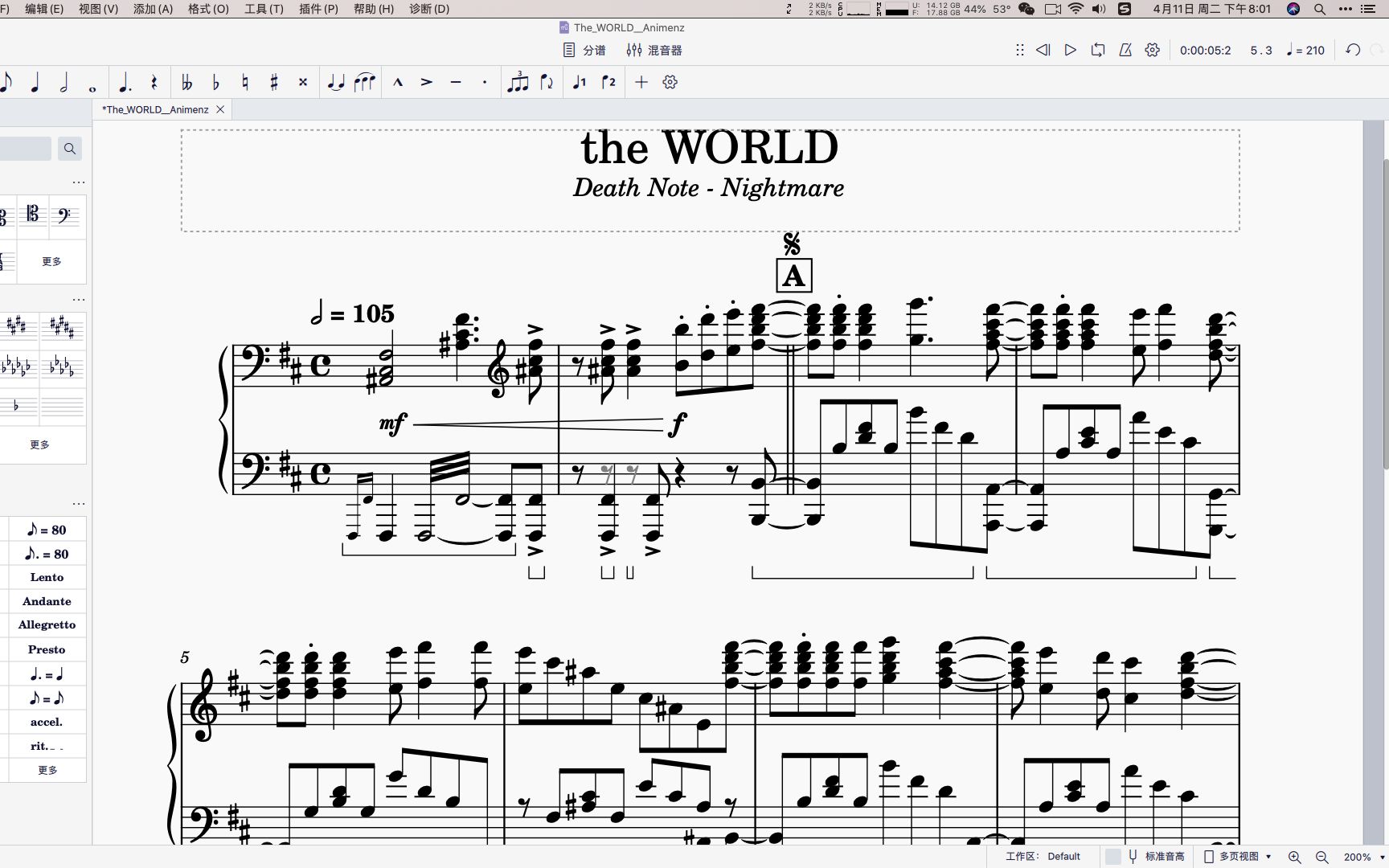Switch to voice 2
The height and width of the screenshot is (868, 1389).
[608, 82]
